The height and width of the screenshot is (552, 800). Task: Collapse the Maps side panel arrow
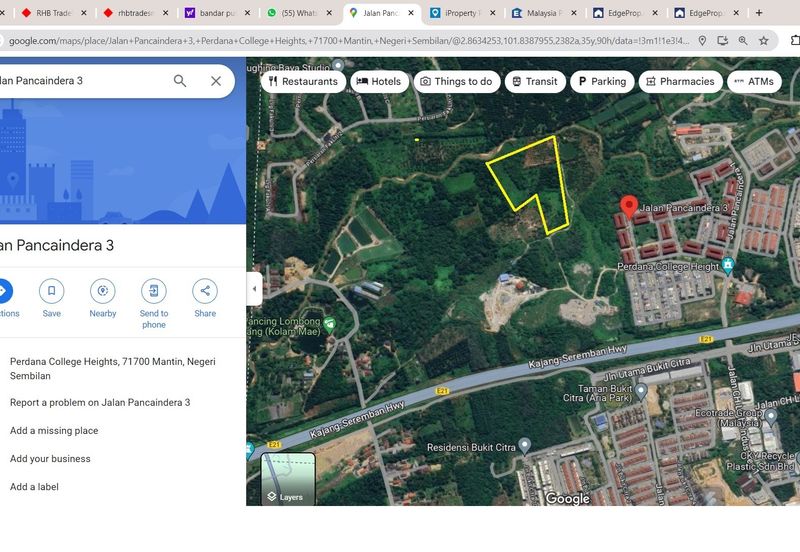pyautogui.click(x=255, y=289)
